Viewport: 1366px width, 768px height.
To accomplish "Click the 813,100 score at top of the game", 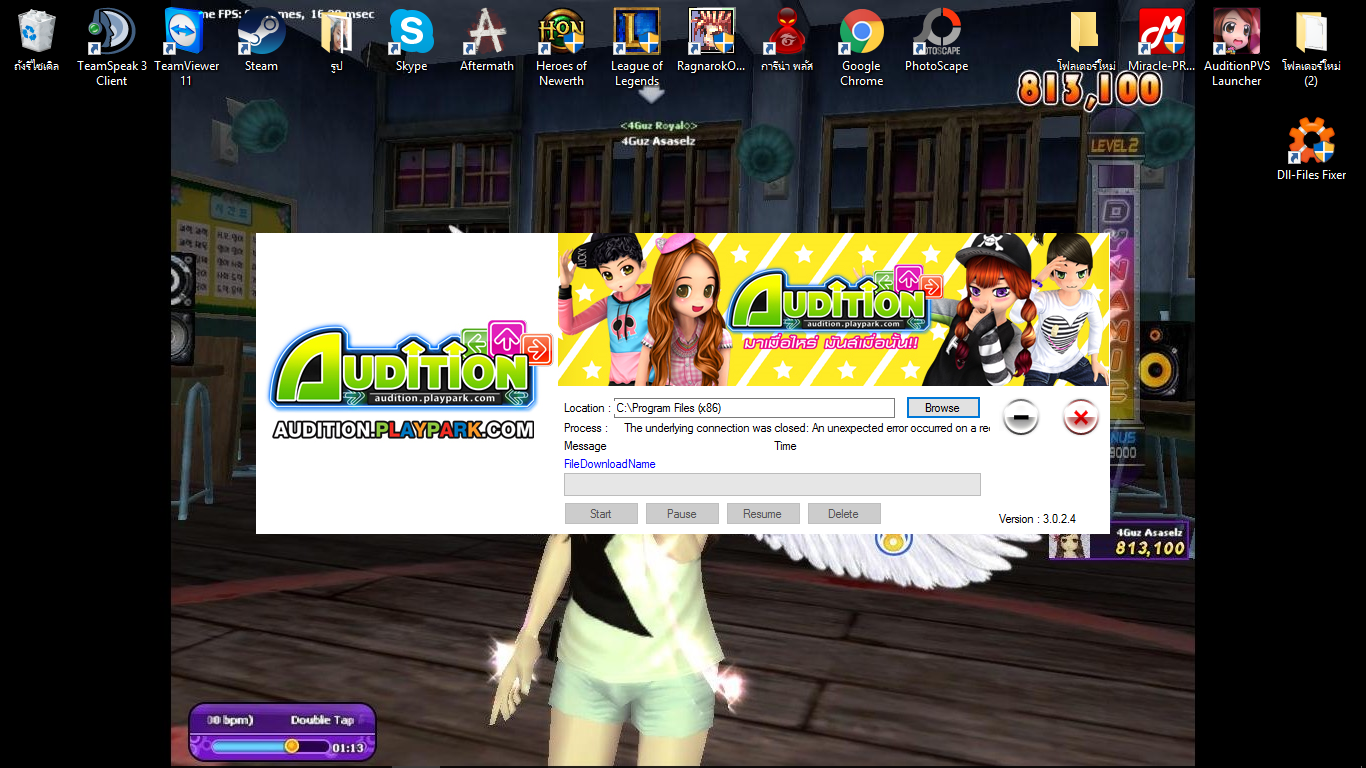I will pos(1089,89).
